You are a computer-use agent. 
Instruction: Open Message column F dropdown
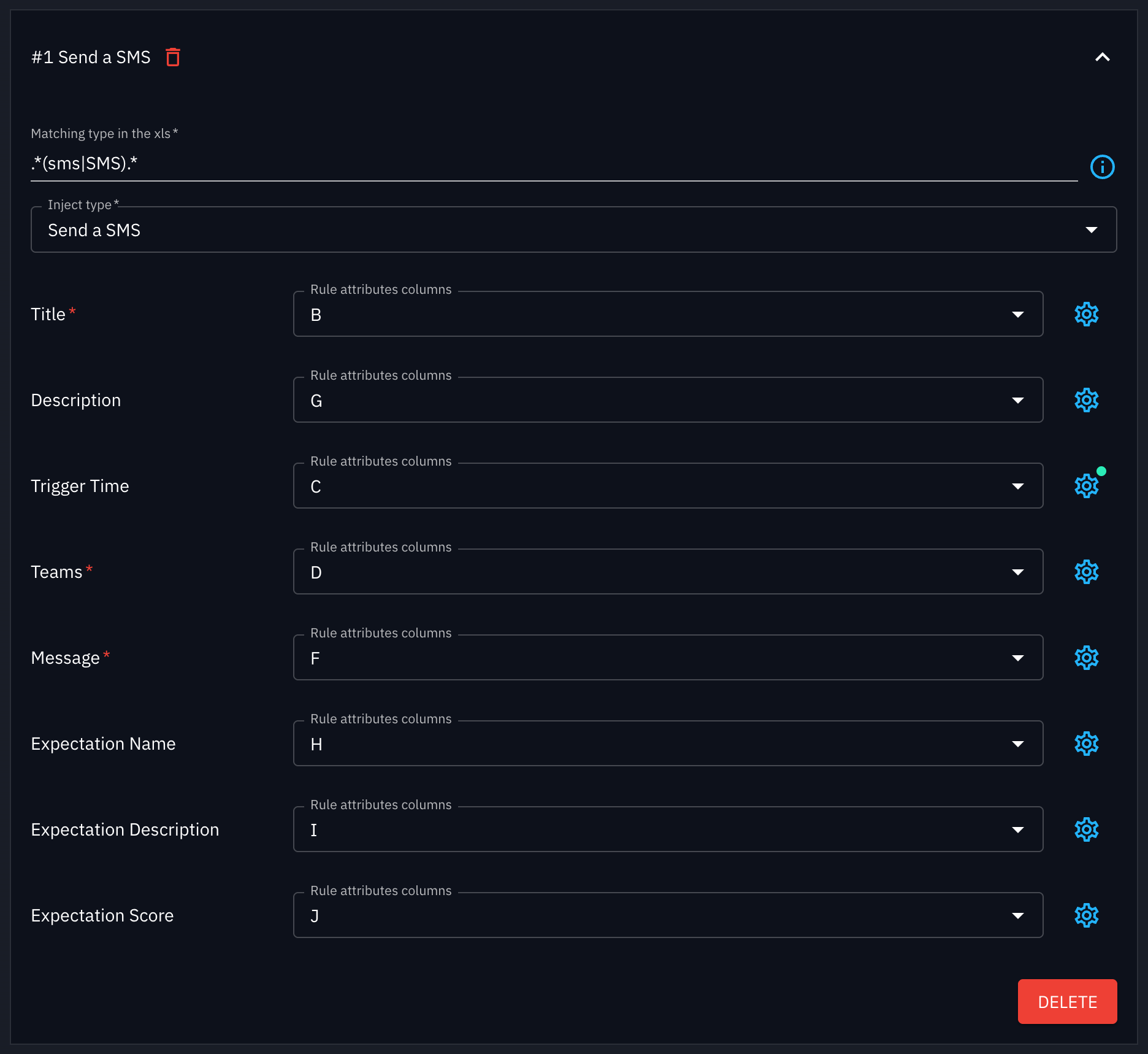pos(1017,657)
